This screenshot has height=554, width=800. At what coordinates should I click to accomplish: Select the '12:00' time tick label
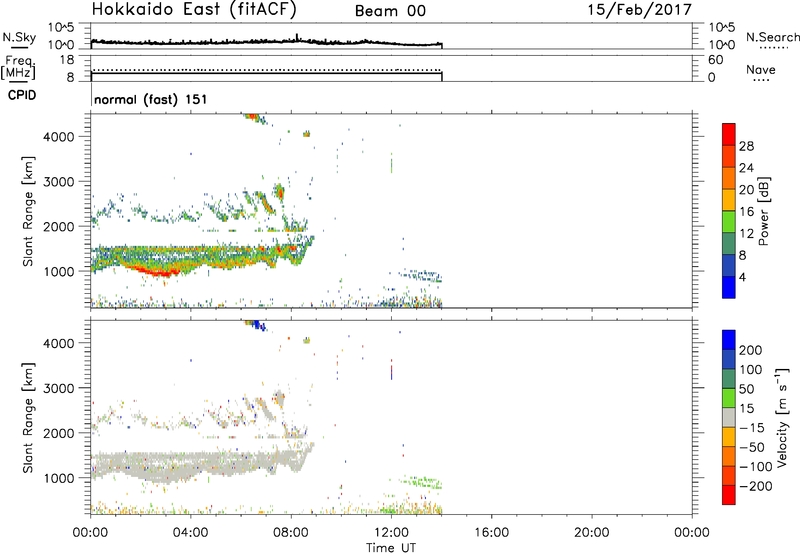tap(391, 533)
